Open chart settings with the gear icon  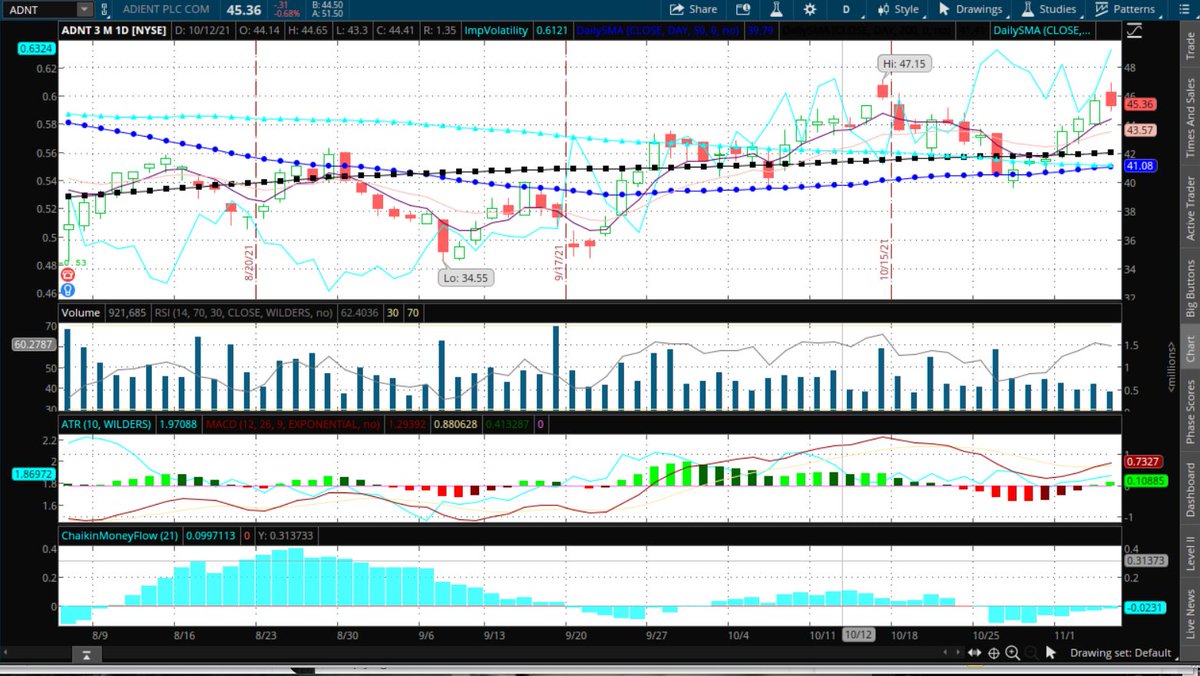coord(810,9)
